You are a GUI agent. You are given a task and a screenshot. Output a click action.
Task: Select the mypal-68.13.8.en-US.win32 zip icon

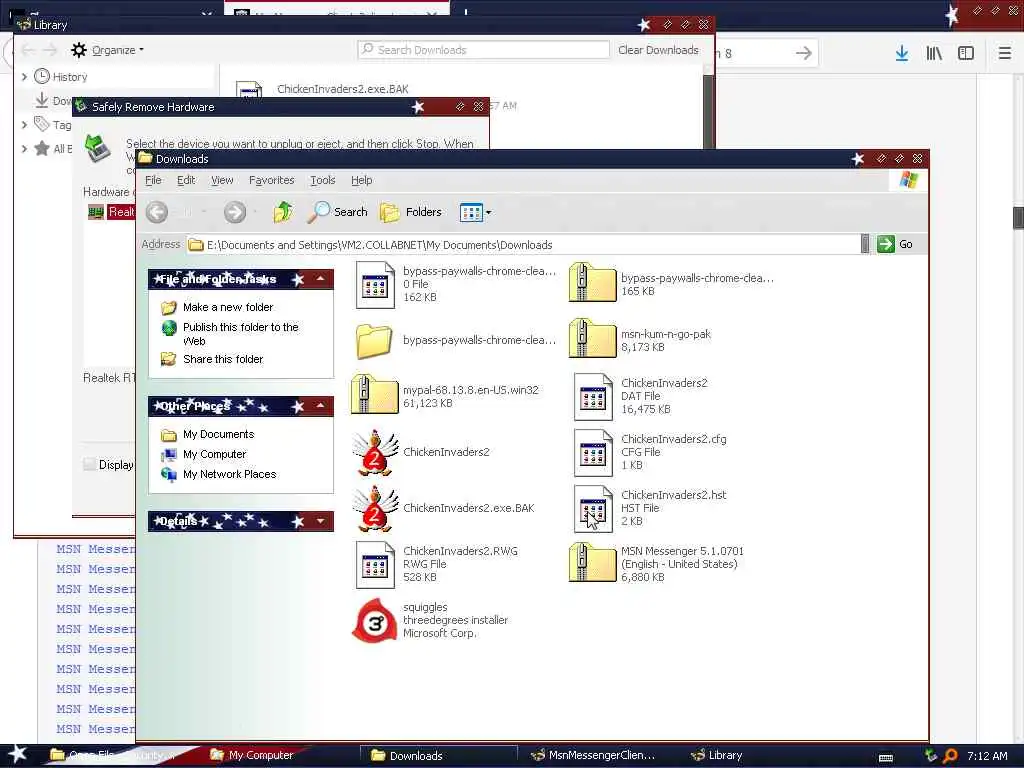pyautogui.click(x=375, y=394)
